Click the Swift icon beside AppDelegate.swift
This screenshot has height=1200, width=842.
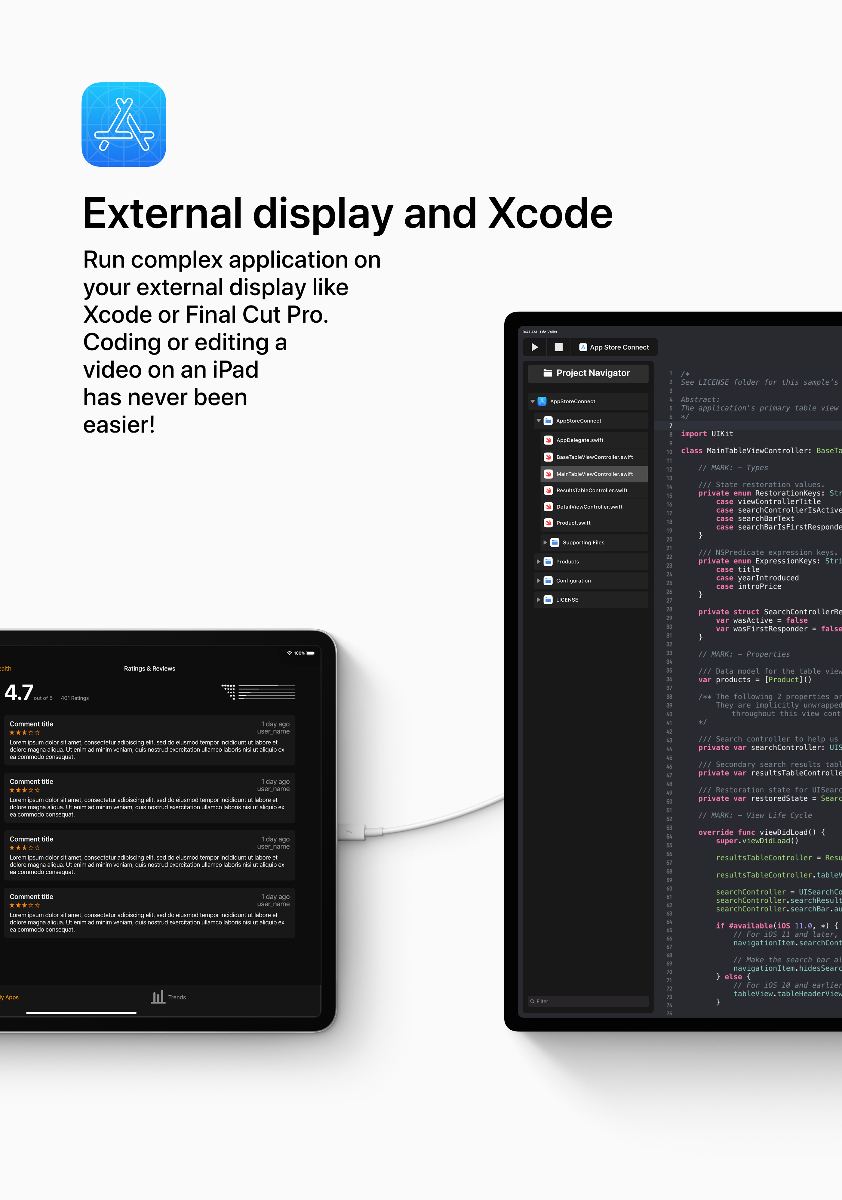[x=548, y=440]
